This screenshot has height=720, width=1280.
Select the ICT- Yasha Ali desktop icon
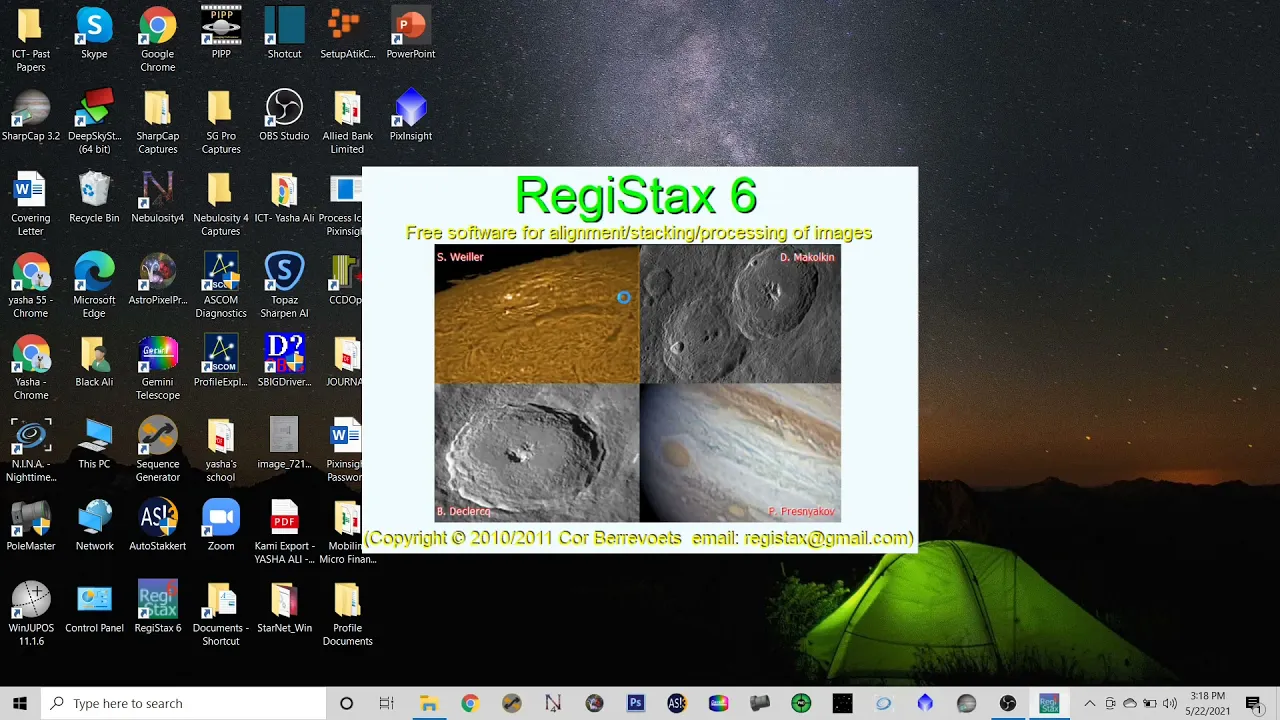click(x=284, y=196)
